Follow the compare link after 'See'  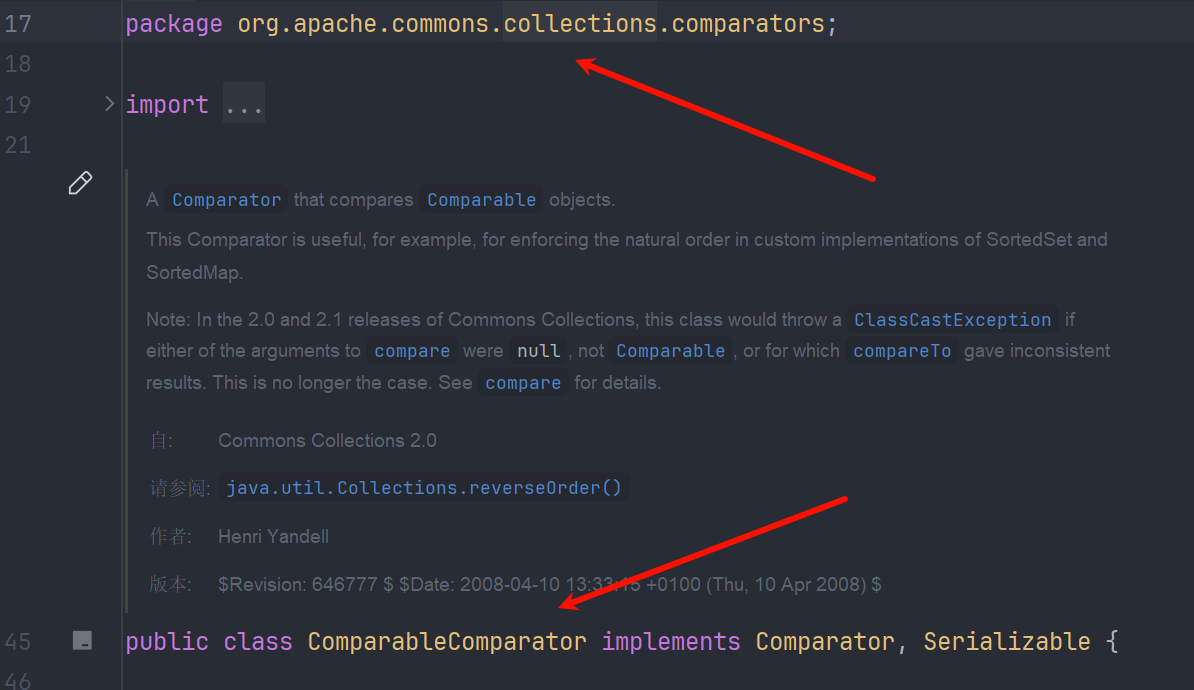pos(523,383)
